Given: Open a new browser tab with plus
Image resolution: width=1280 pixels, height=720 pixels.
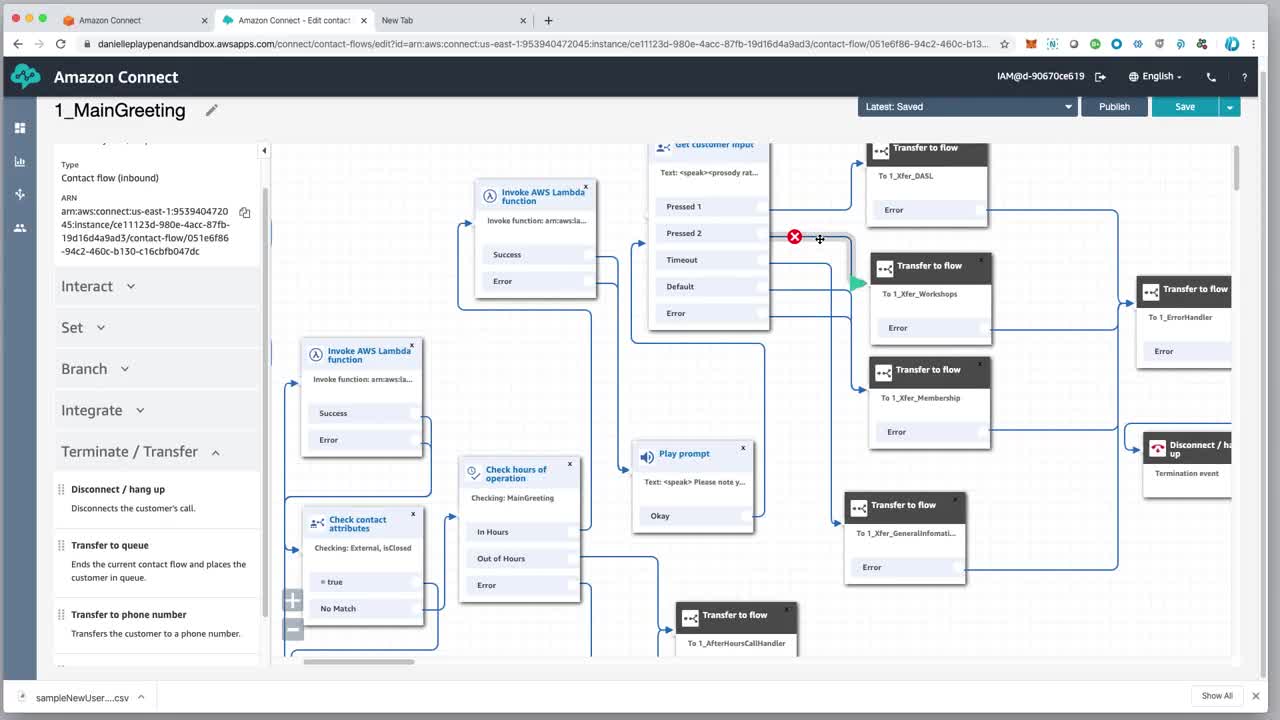Looking at the screenshot, I should tap(548, 20).
